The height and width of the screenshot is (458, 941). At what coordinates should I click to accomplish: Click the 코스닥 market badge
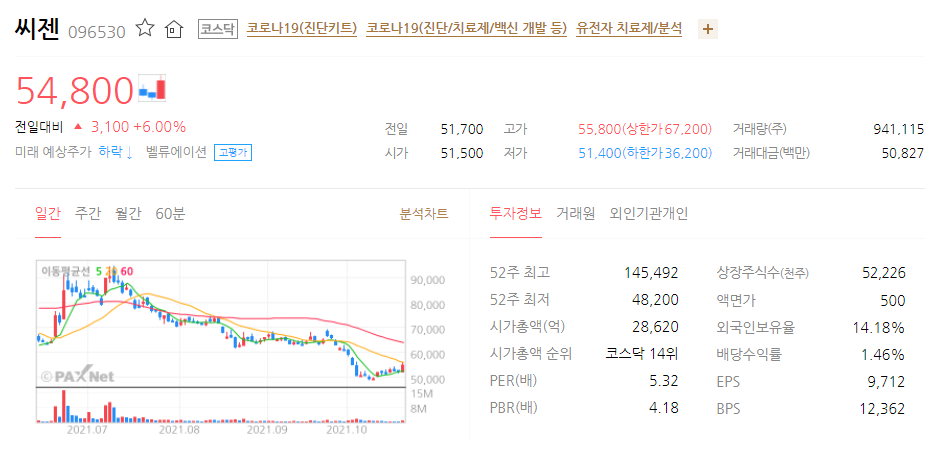pyautogui.click(x=218, y=29)
